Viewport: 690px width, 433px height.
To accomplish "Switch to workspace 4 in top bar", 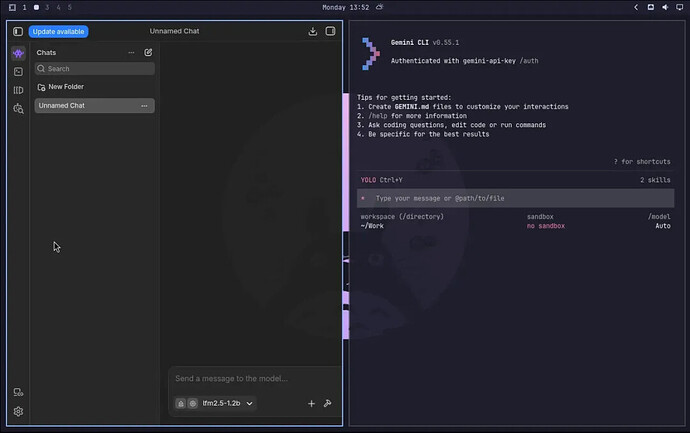I will [x=59, y=7].
